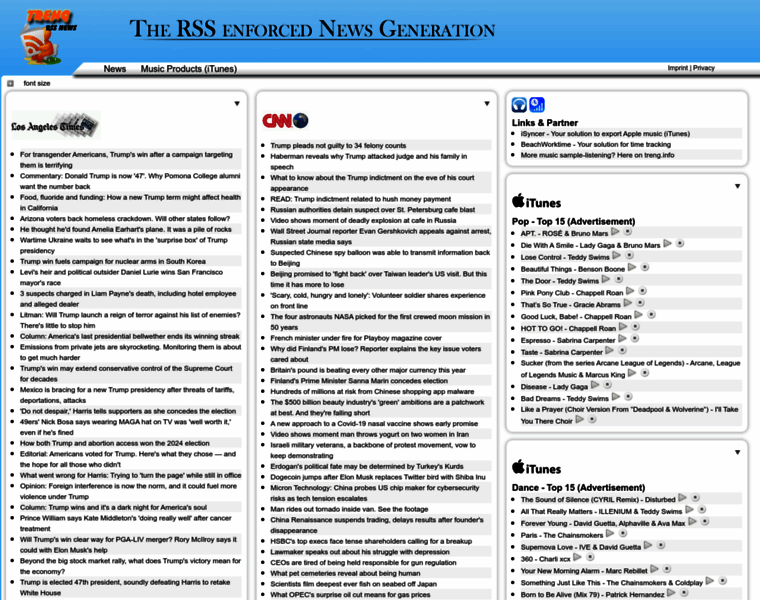760x600 pixels.
Task: Open iTunes link icon for Espresso
Action: click(x=635, y=338)
